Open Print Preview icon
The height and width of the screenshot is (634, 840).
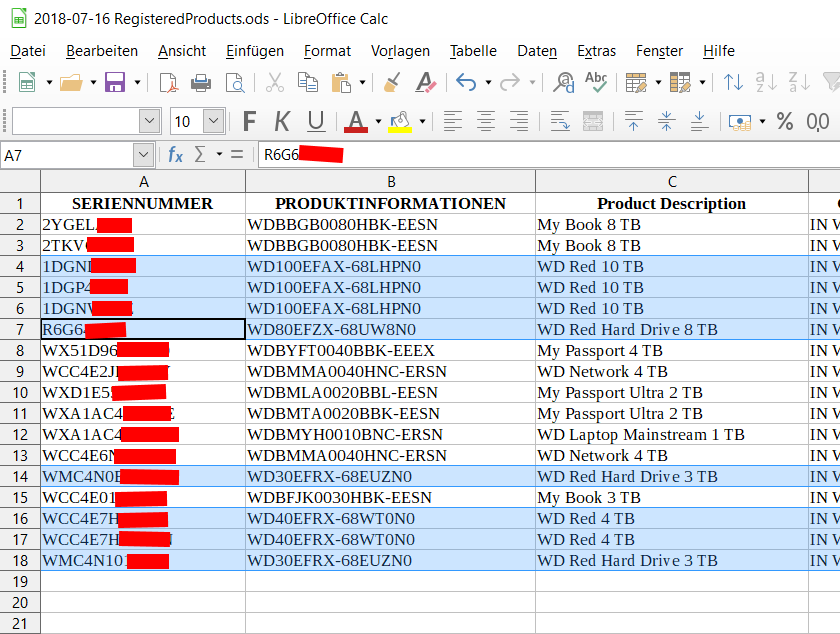[235, 83]
